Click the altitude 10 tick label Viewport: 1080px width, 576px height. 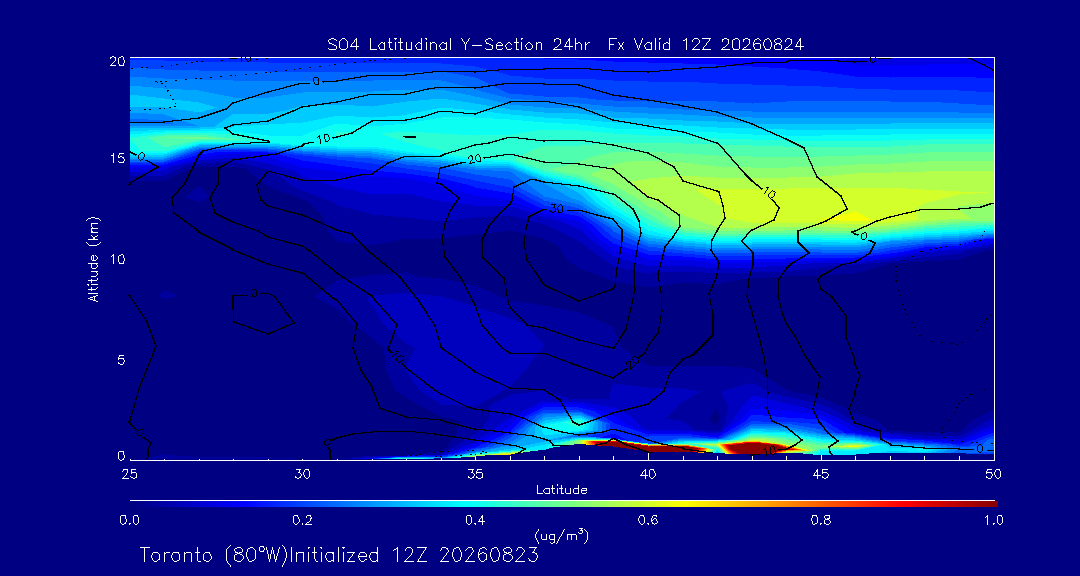(117, 259)
